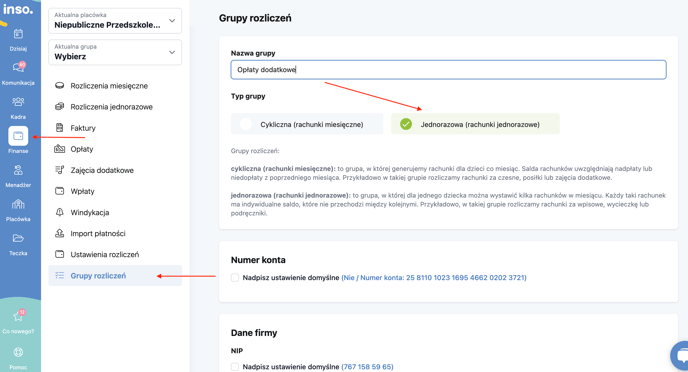Click the Wpłaty wallet icon
Screen dimensions: 688x372
(59, 191)
